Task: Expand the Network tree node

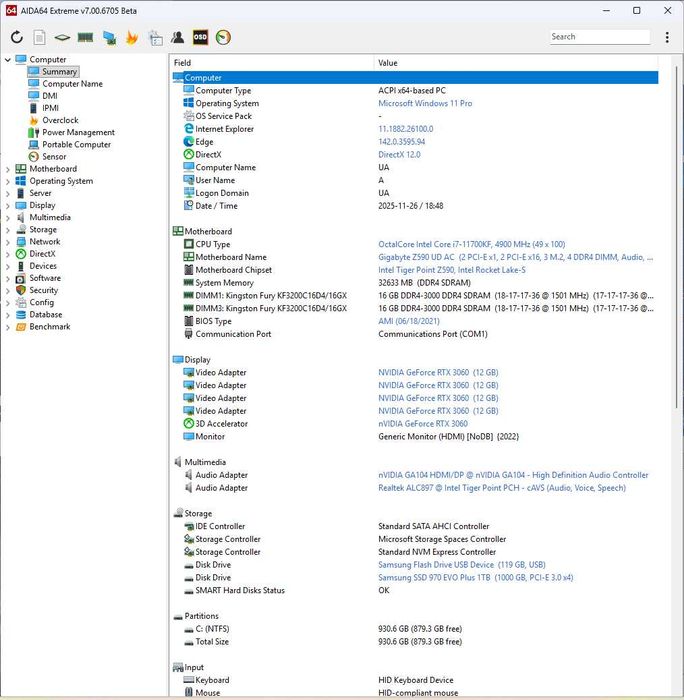Action: [x=8, y=242]
